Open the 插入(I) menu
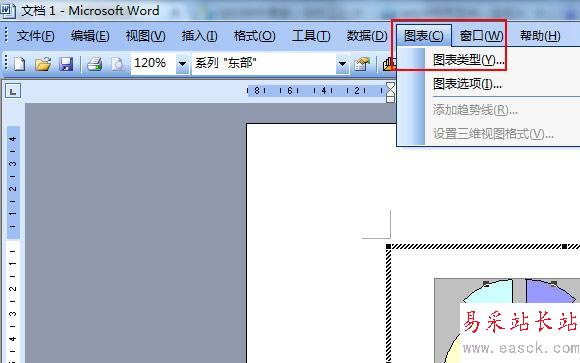The height and width of the screenshot is (363, 580). (x=199, y=36)
